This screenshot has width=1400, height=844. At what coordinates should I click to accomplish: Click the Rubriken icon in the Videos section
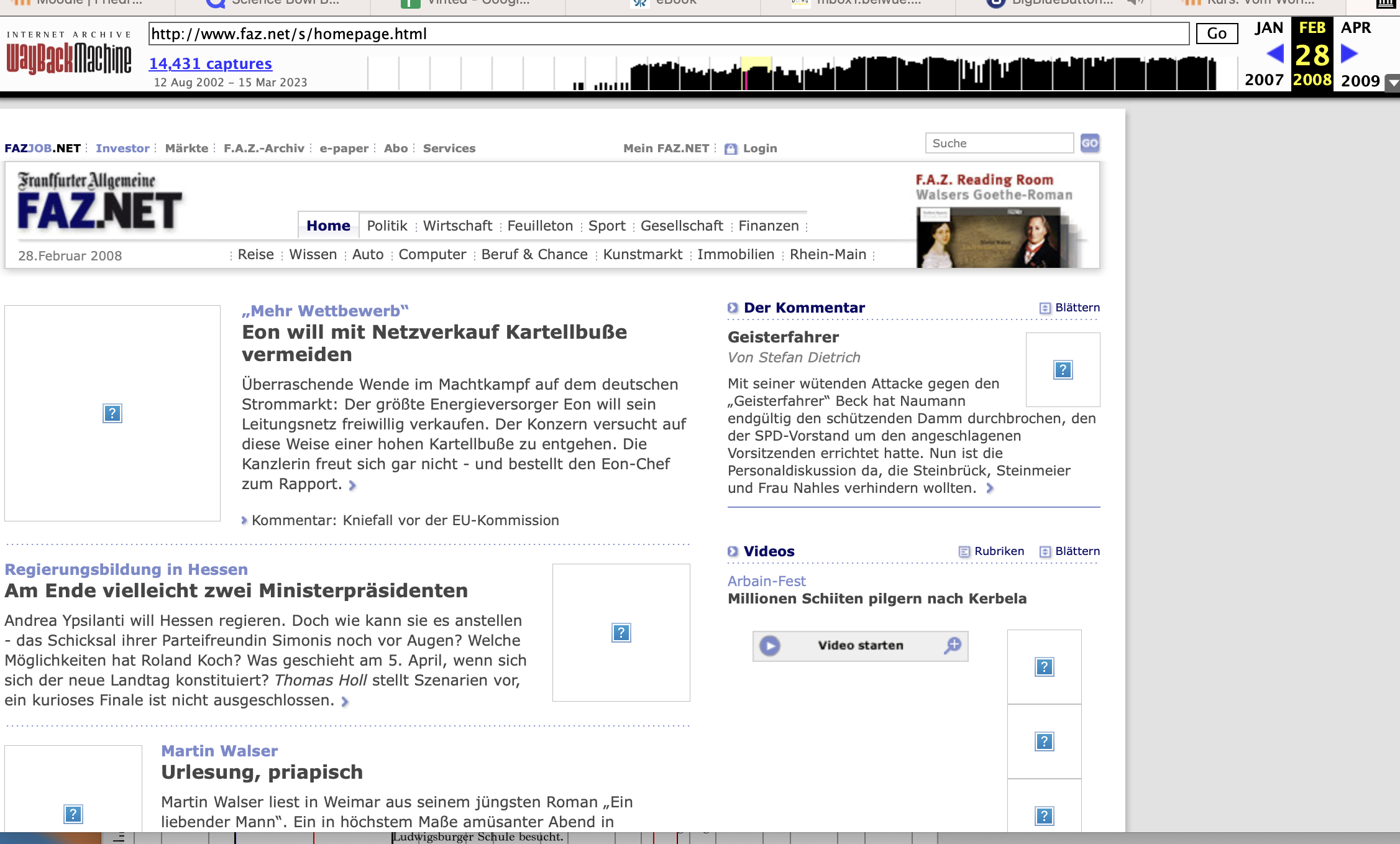(x=964, y=551)
